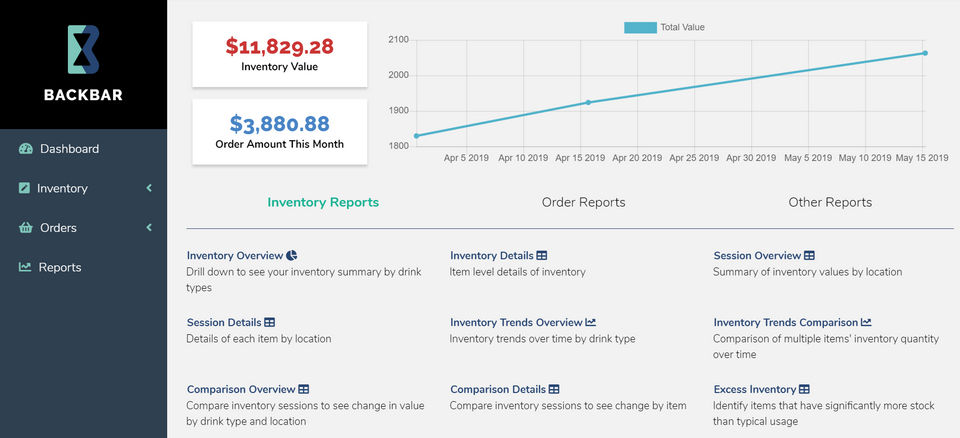The height and width of the screenshot is (438, 960).
Task: Expand the Inventory submenu chevron
Action: click(x=149, y=188)
